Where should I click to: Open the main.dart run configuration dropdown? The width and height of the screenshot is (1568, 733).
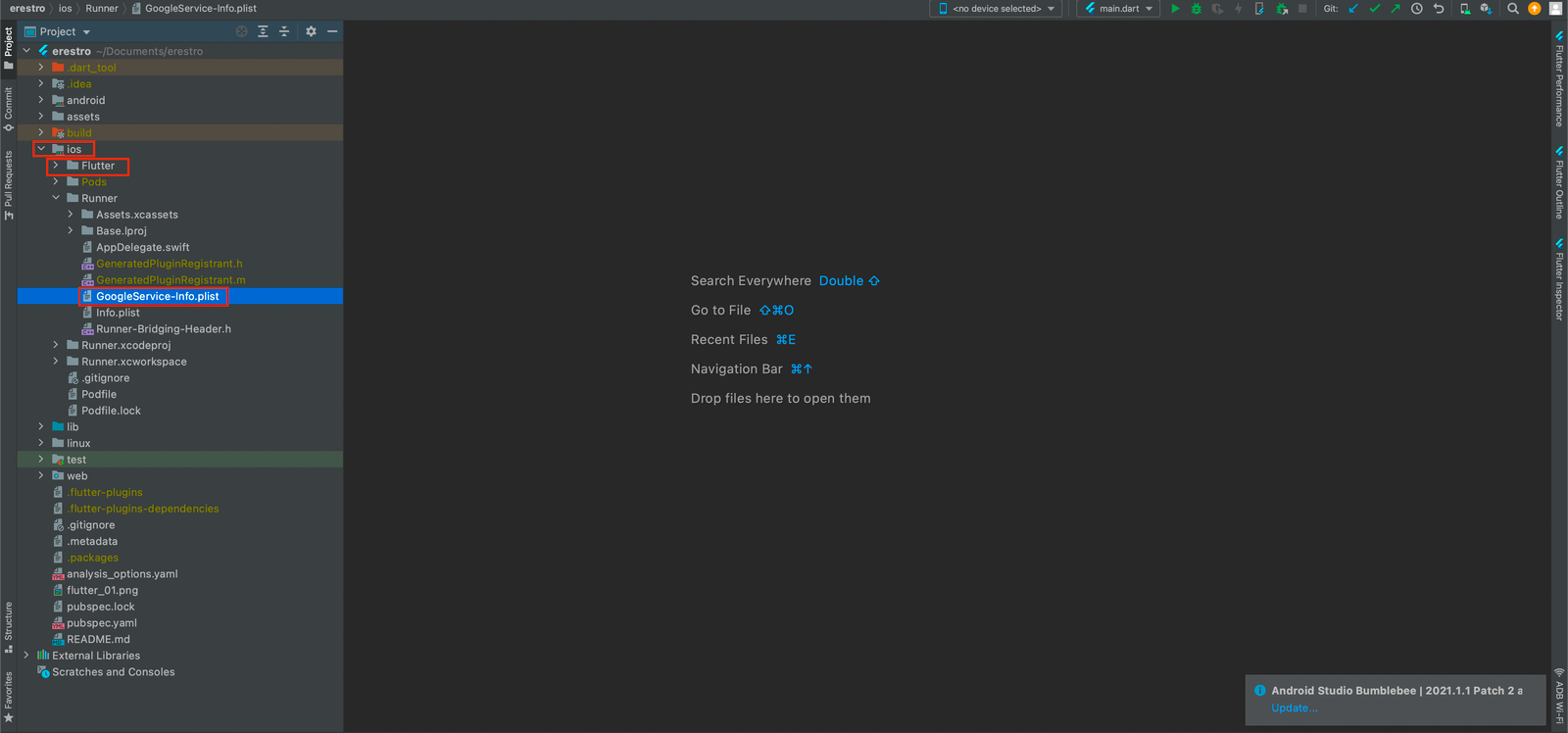tap(1118, 9)
